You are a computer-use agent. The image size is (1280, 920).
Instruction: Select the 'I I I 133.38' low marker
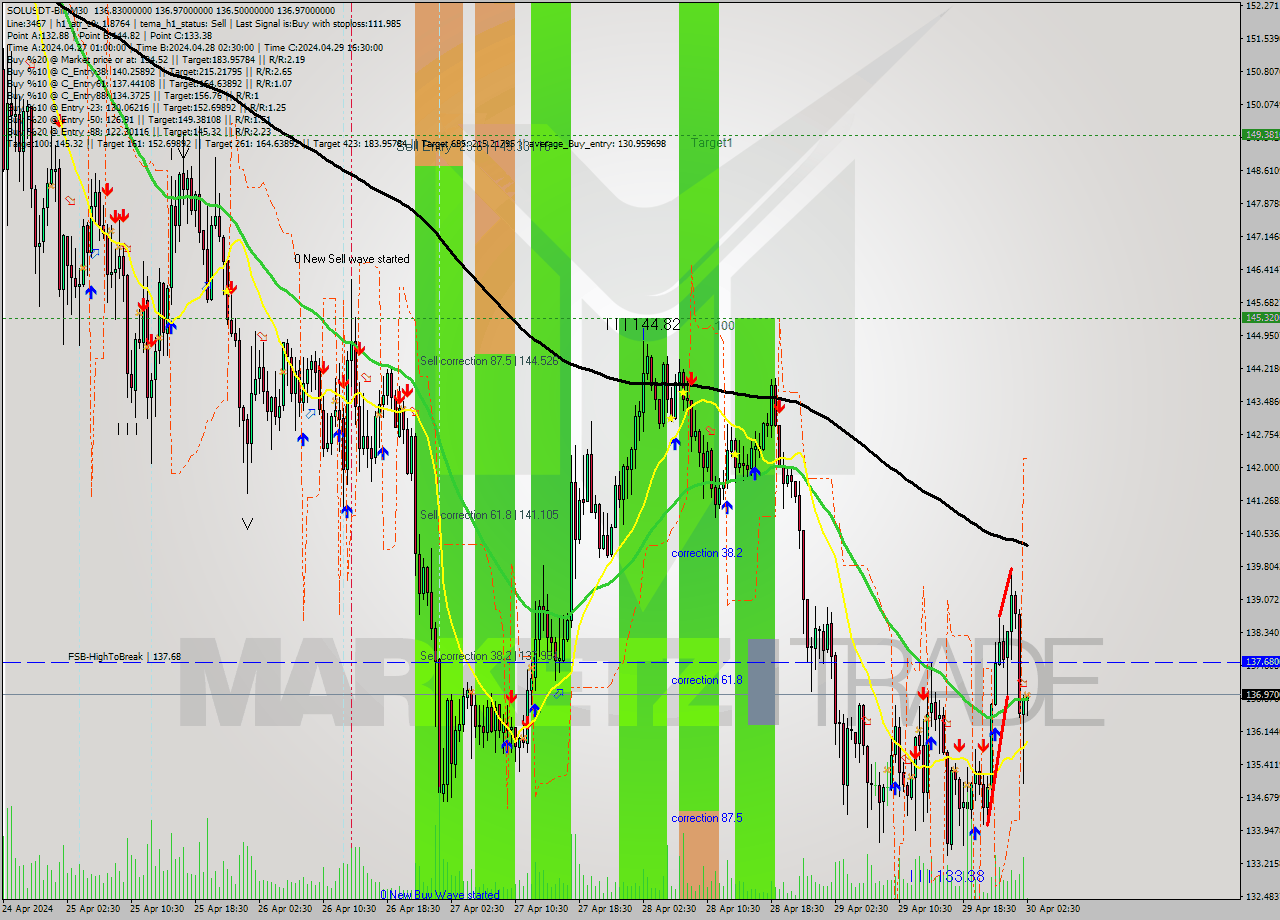(947, 876)
